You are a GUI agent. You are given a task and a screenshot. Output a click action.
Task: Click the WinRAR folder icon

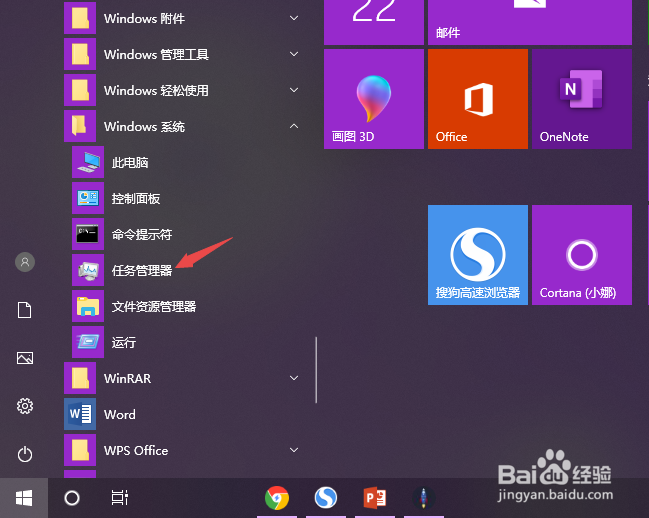point(80,378)
